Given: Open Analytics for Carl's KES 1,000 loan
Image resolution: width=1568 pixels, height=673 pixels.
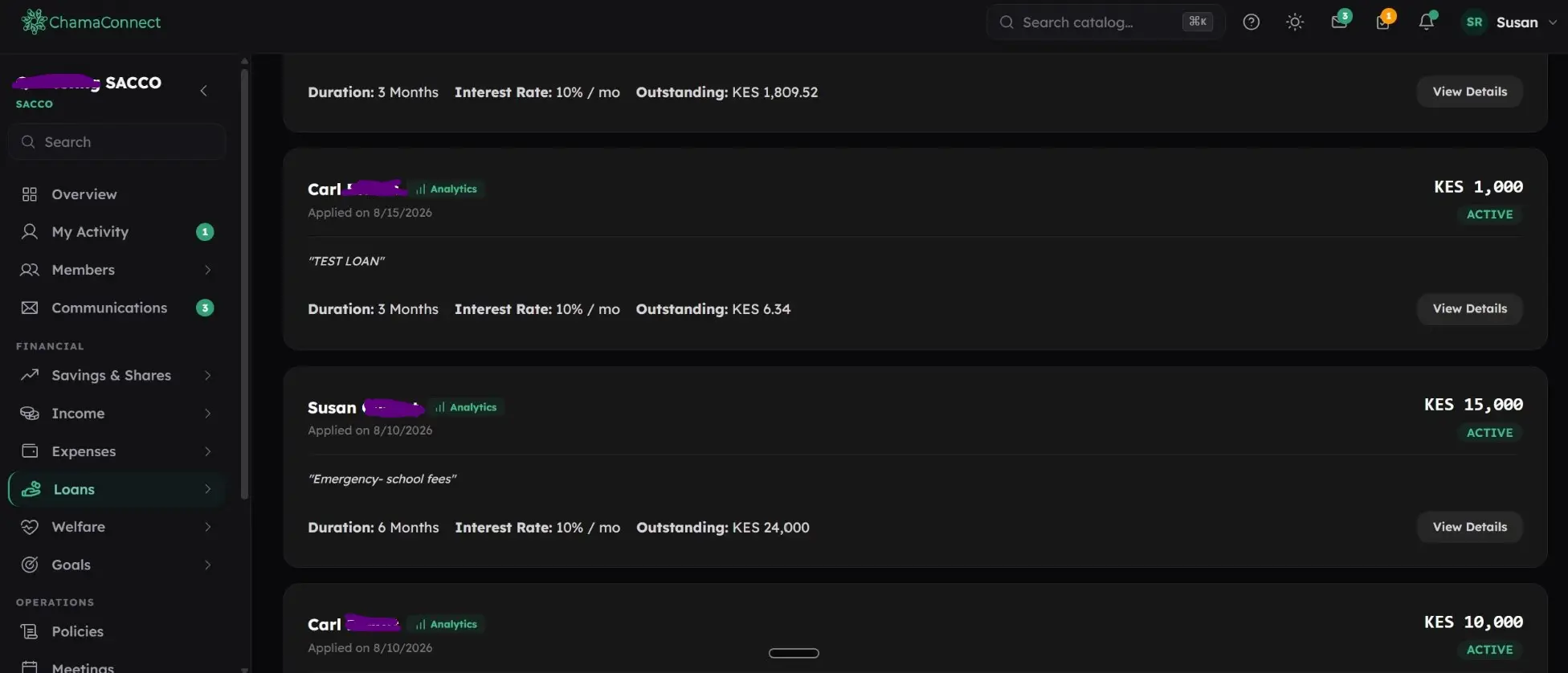Looking at the screenshot, I should pyautogui.click(x=447, y=189).
